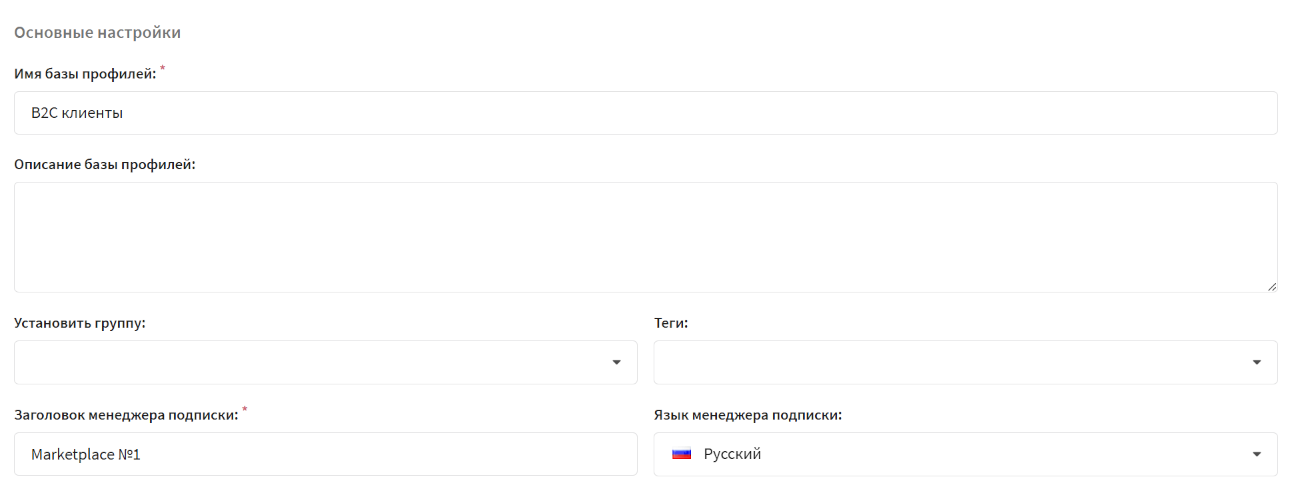Click the Язык менеджера подписки label

(748, 415)
